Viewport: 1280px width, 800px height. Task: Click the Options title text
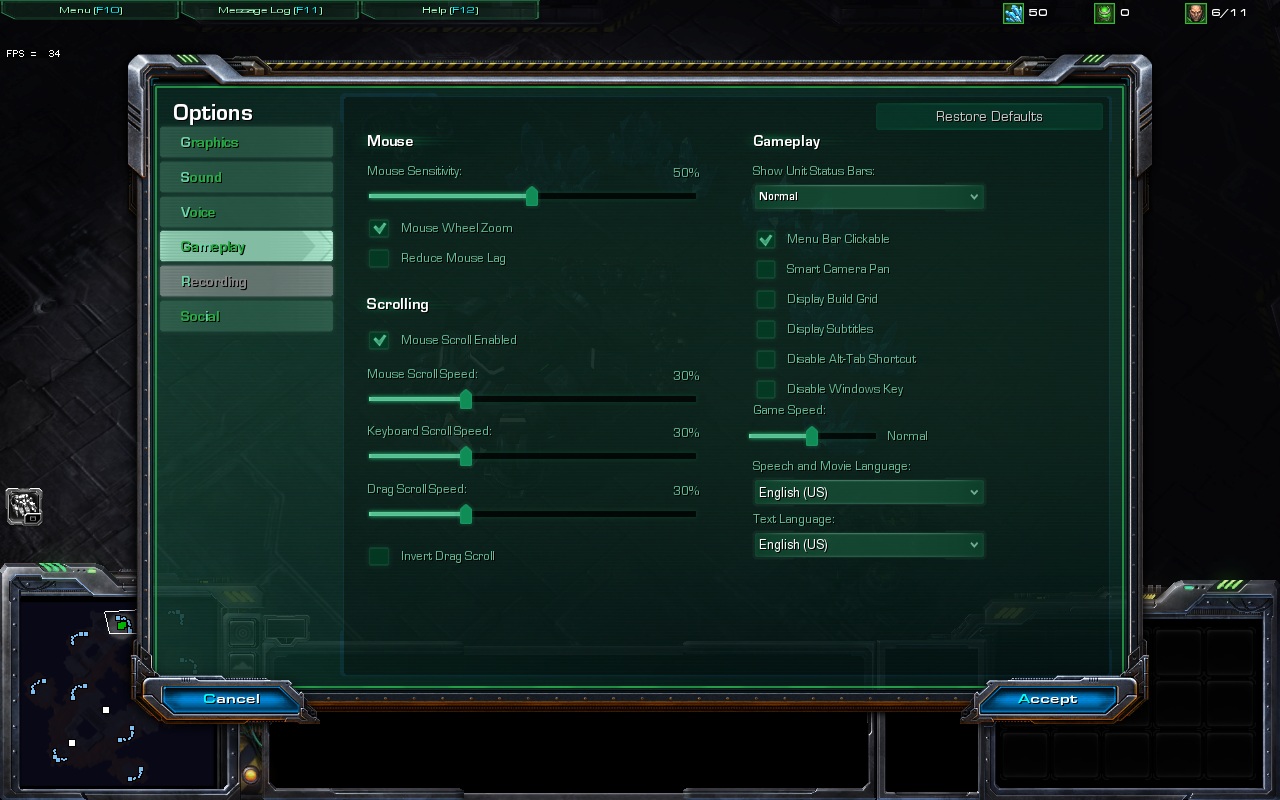213,113
